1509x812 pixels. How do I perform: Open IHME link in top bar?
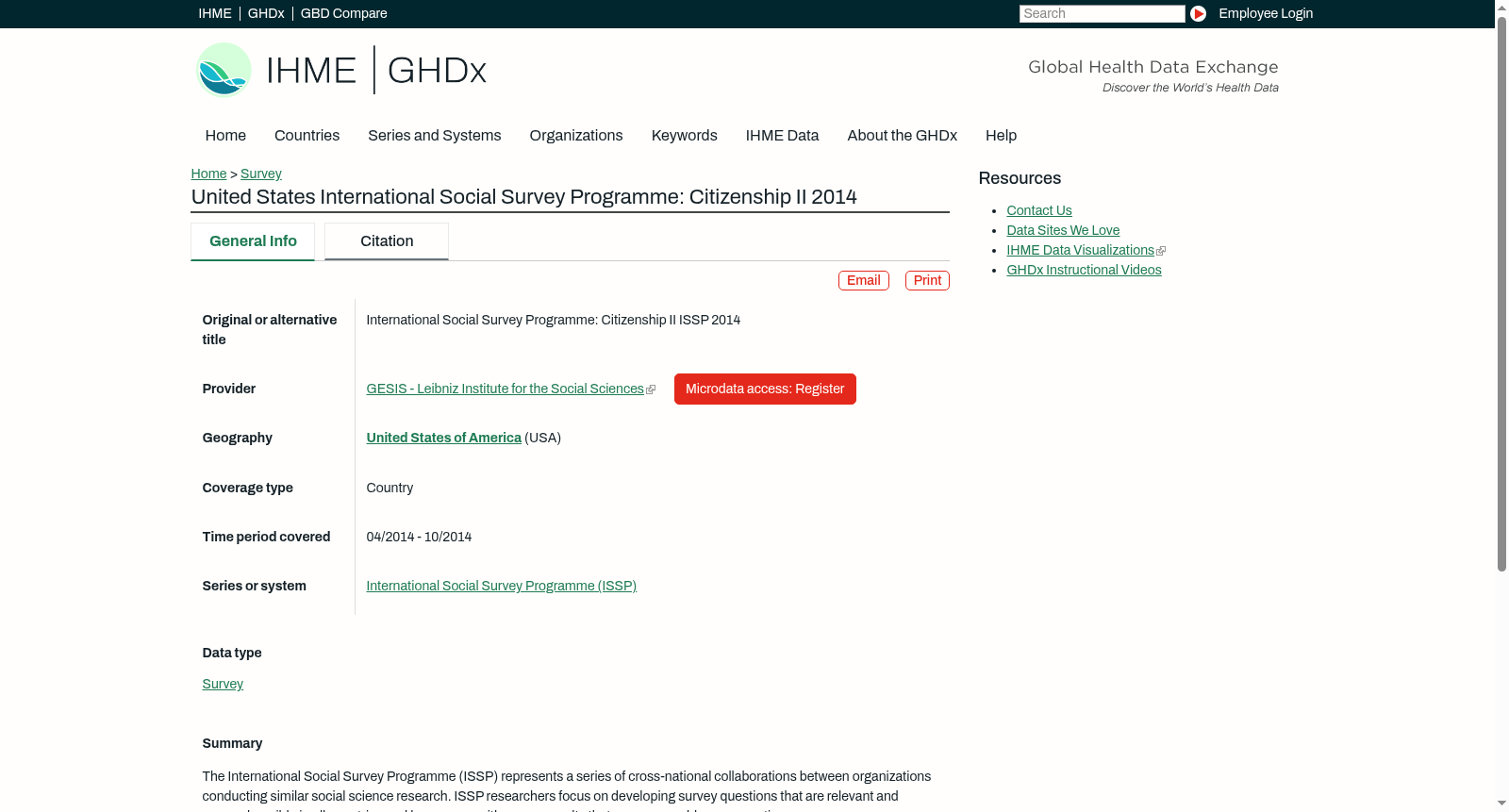coord(215,13)
